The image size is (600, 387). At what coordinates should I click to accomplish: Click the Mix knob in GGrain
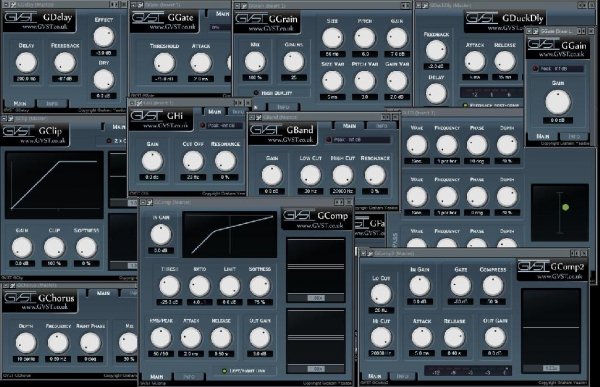click(255, 62)
